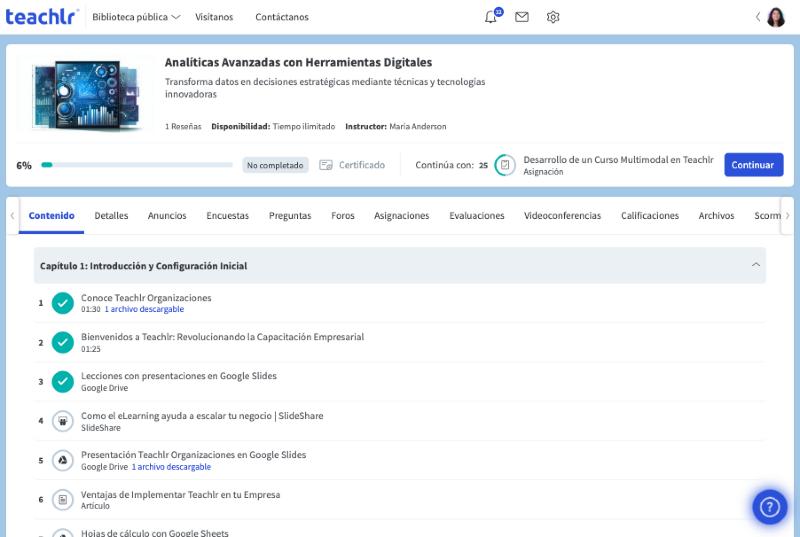Open the 1 Reseñas link
This screenshot has width=800, height=537.
coord(183,126)
